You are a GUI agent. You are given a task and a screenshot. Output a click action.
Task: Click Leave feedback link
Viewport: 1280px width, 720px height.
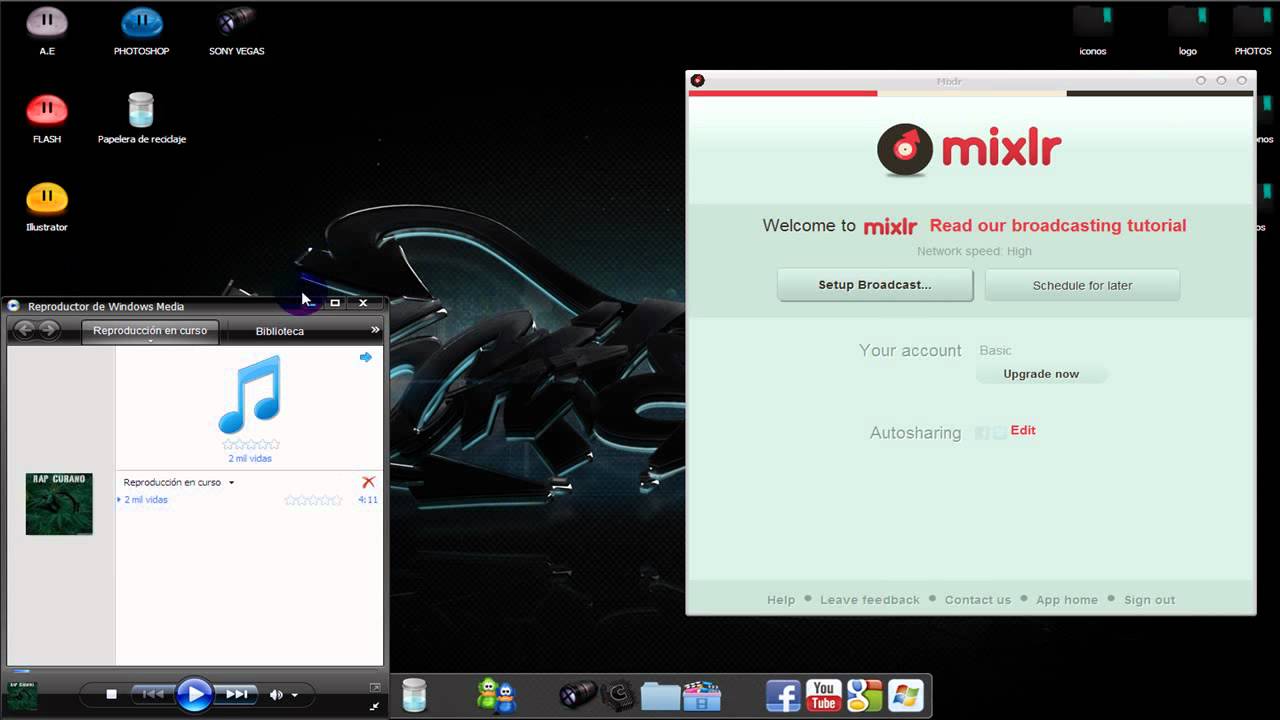pos(870,600)
